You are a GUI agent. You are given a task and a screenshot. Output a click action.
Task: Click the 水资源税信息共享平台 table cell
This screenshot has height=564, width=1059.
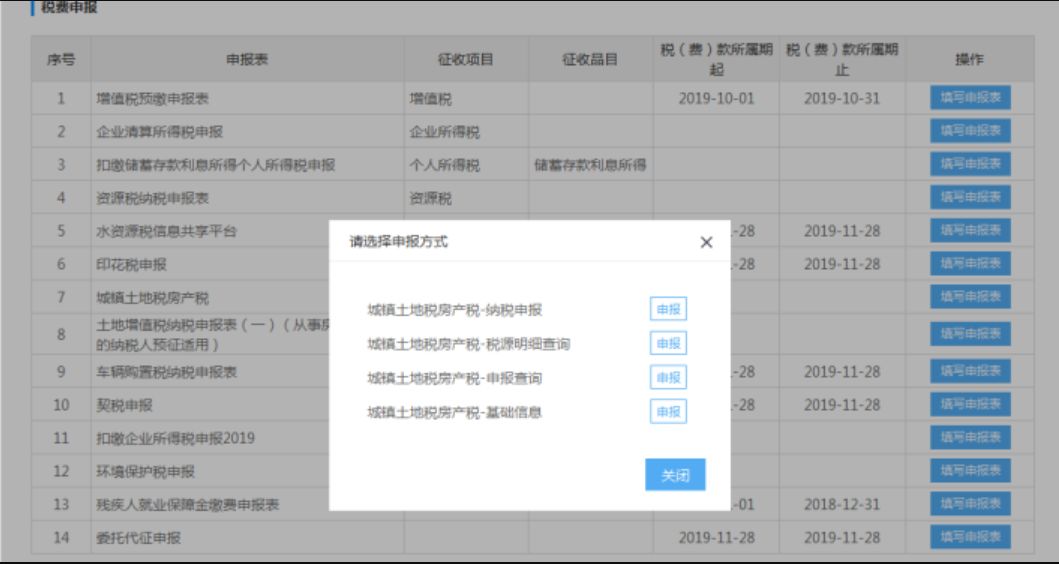click(x=210, y=231)
